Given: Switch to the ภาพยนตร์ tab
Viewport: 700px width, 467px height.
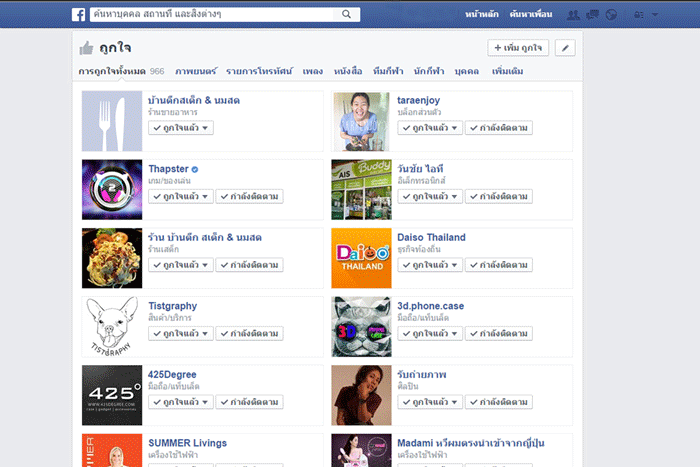Looking at the screenshot, I should [196, 71].
